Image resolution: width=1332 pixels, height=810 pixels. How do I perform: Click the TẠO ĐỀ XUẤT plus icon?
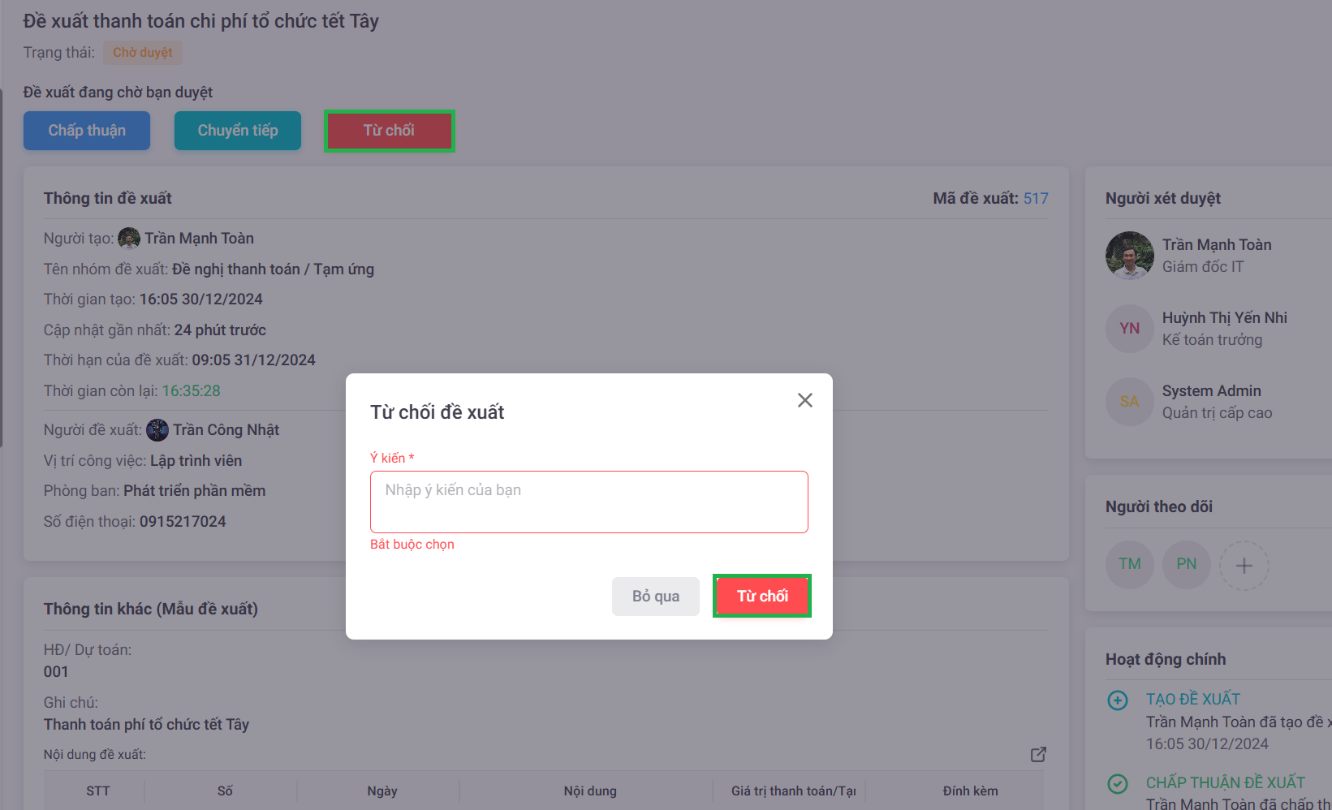(1118, 700)
